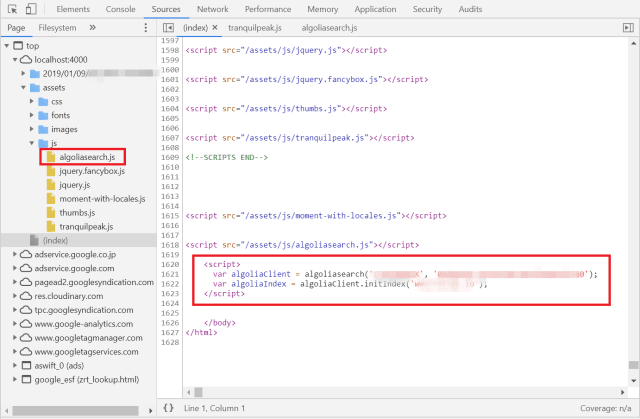
Task: Expand pagead2.googlesyndication.com domain
Action: point(15,282)
